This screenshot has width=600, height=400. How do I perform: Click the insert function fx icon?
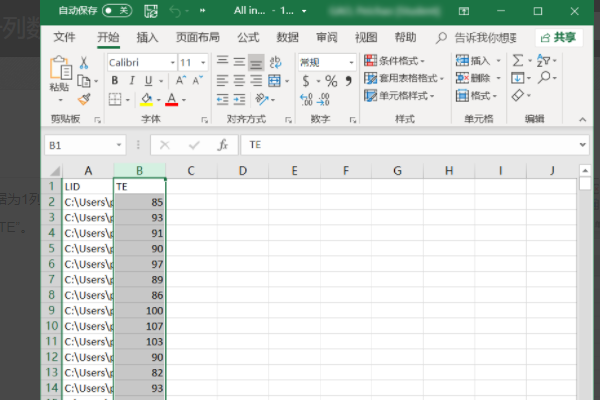[x=223, y=145]
